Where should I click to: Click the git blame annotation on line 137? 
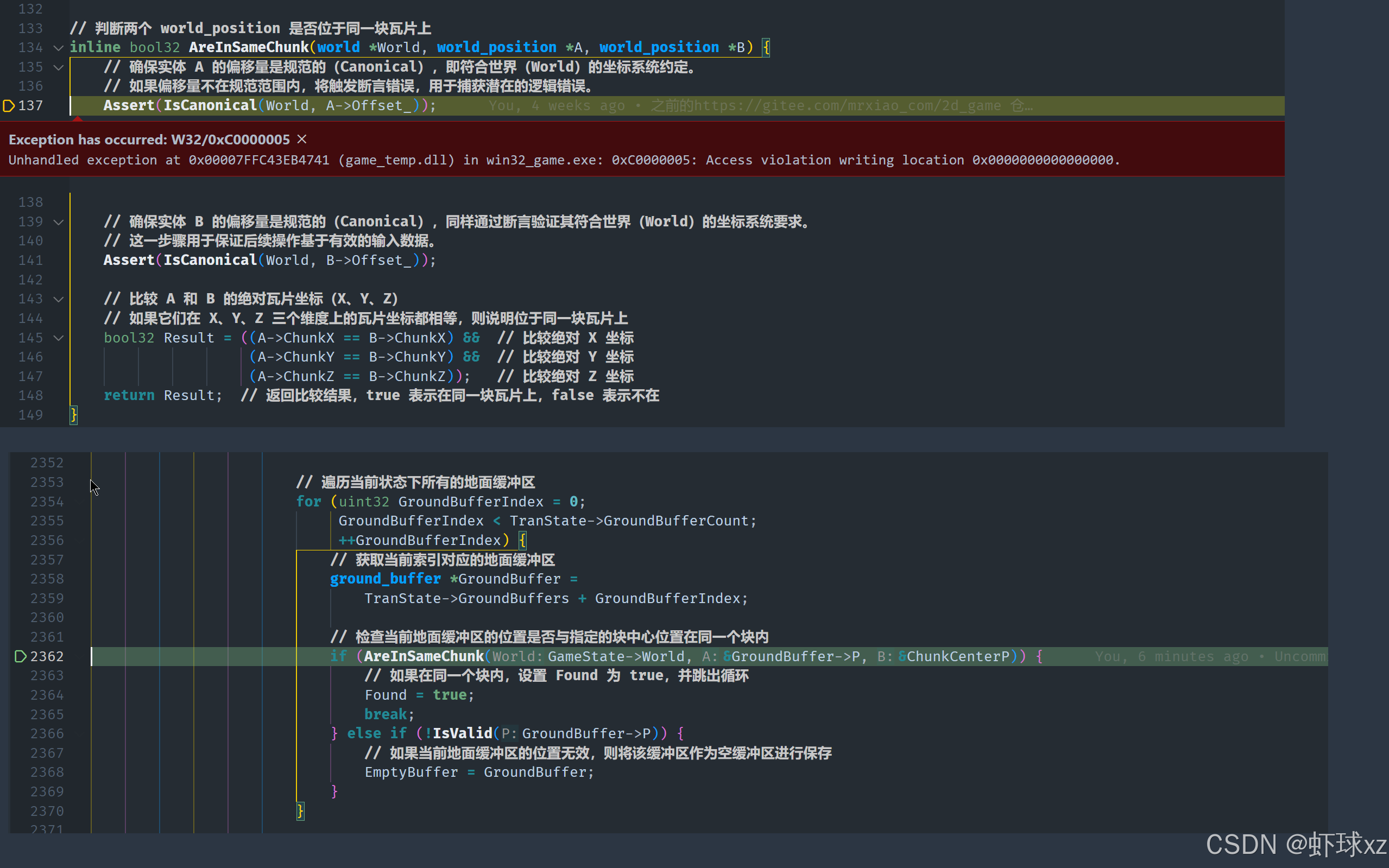pos(761,106)
